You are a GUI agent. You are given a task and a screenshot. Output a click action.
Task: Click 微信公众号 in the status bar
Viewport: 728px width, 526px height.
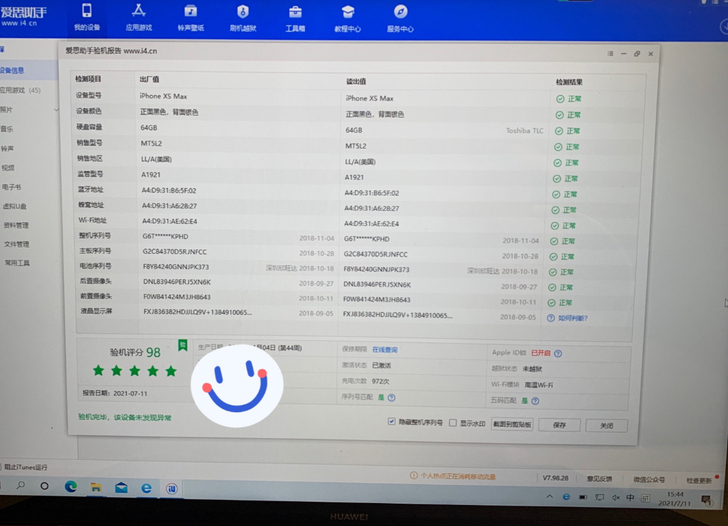point(649,480)
